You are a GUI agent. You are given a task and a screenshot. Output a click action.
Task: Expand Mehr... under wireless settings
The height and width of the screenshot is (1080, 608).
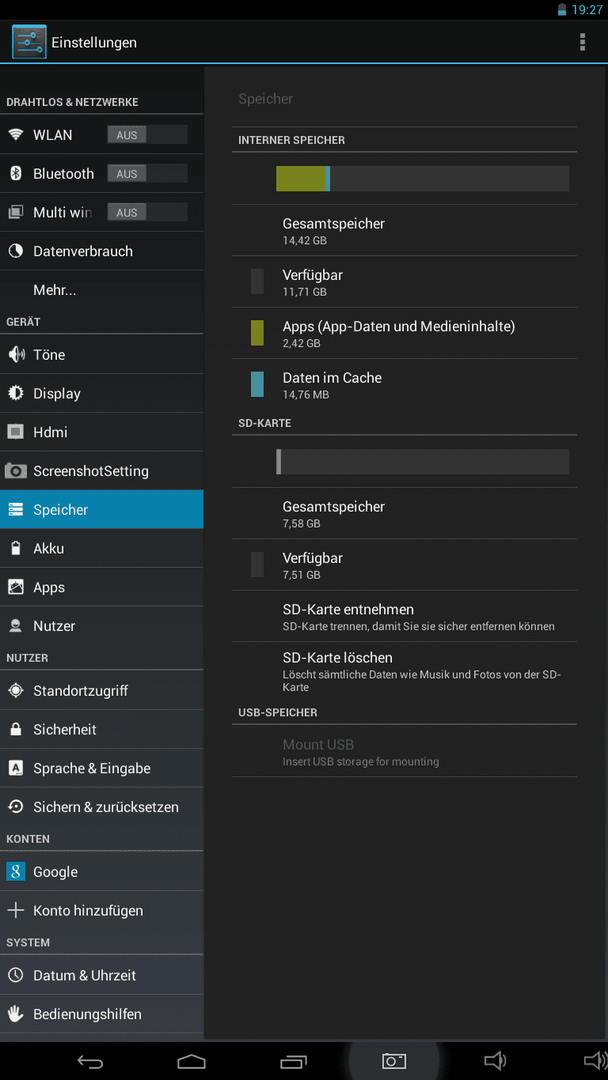[x=102, y=290]
